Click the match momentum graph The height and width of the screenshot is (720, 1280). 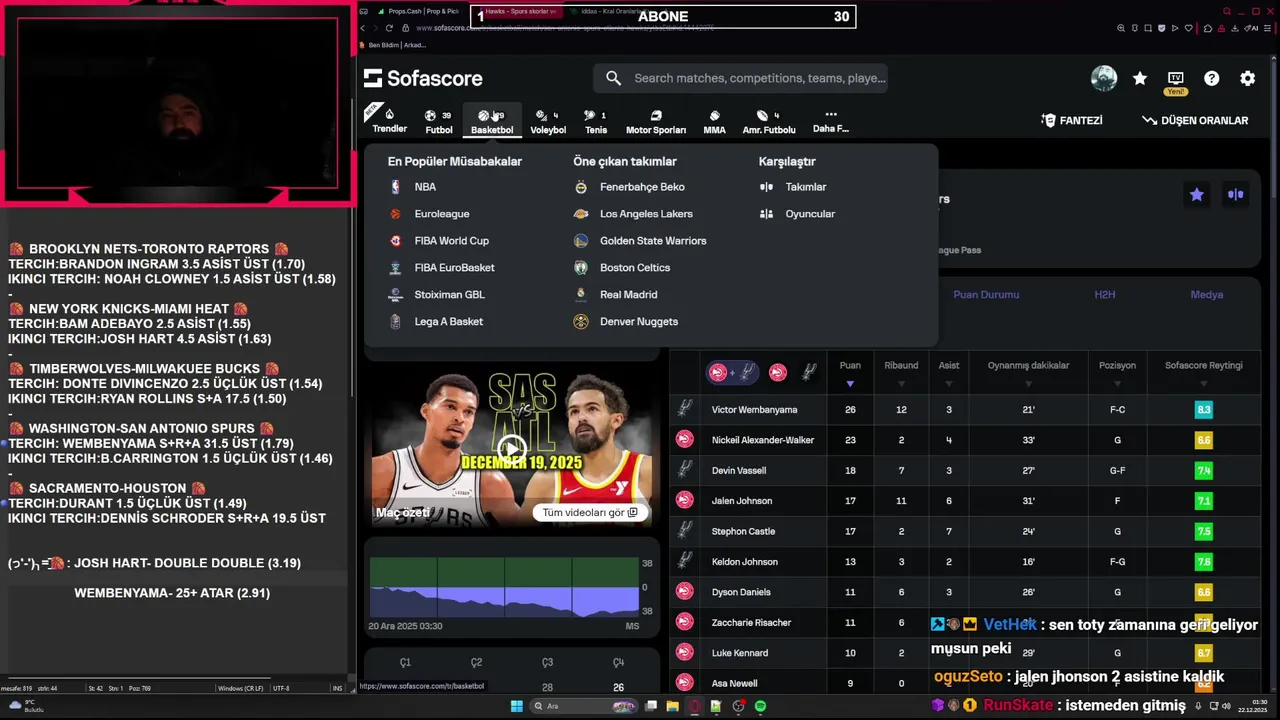[x=505, y=587]
